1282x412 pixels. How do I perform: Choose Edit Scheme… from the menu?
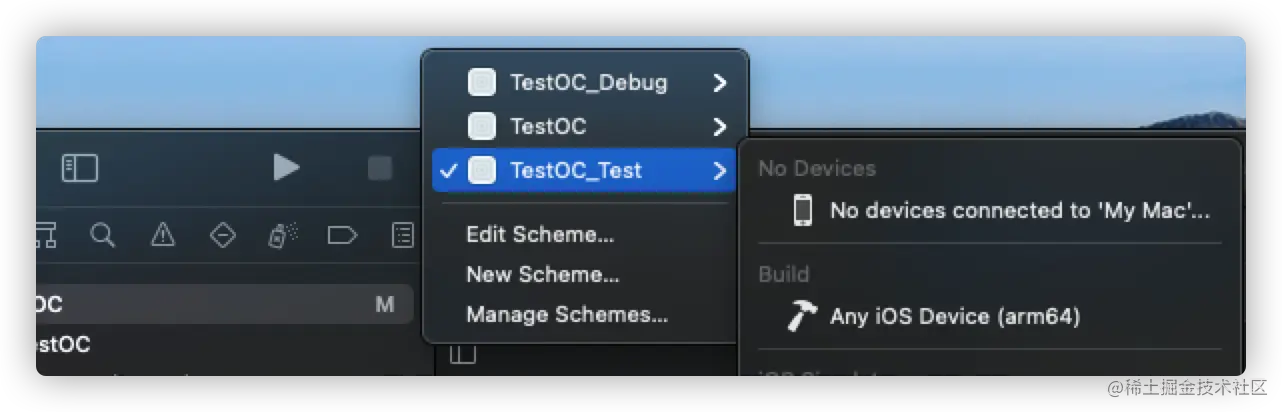tap(540, 235)
